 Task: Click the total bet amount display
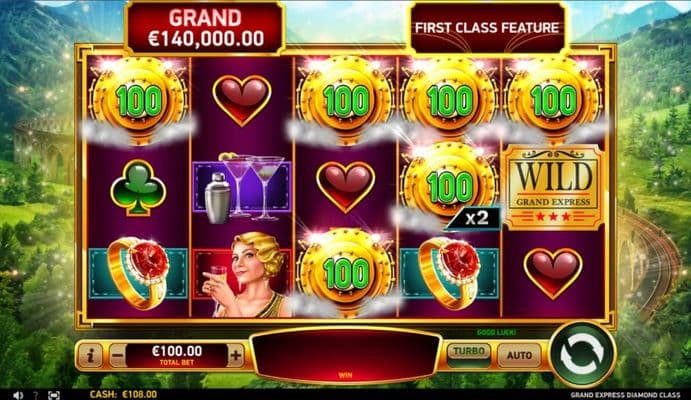pyautogui.click(x=177, y=355)
